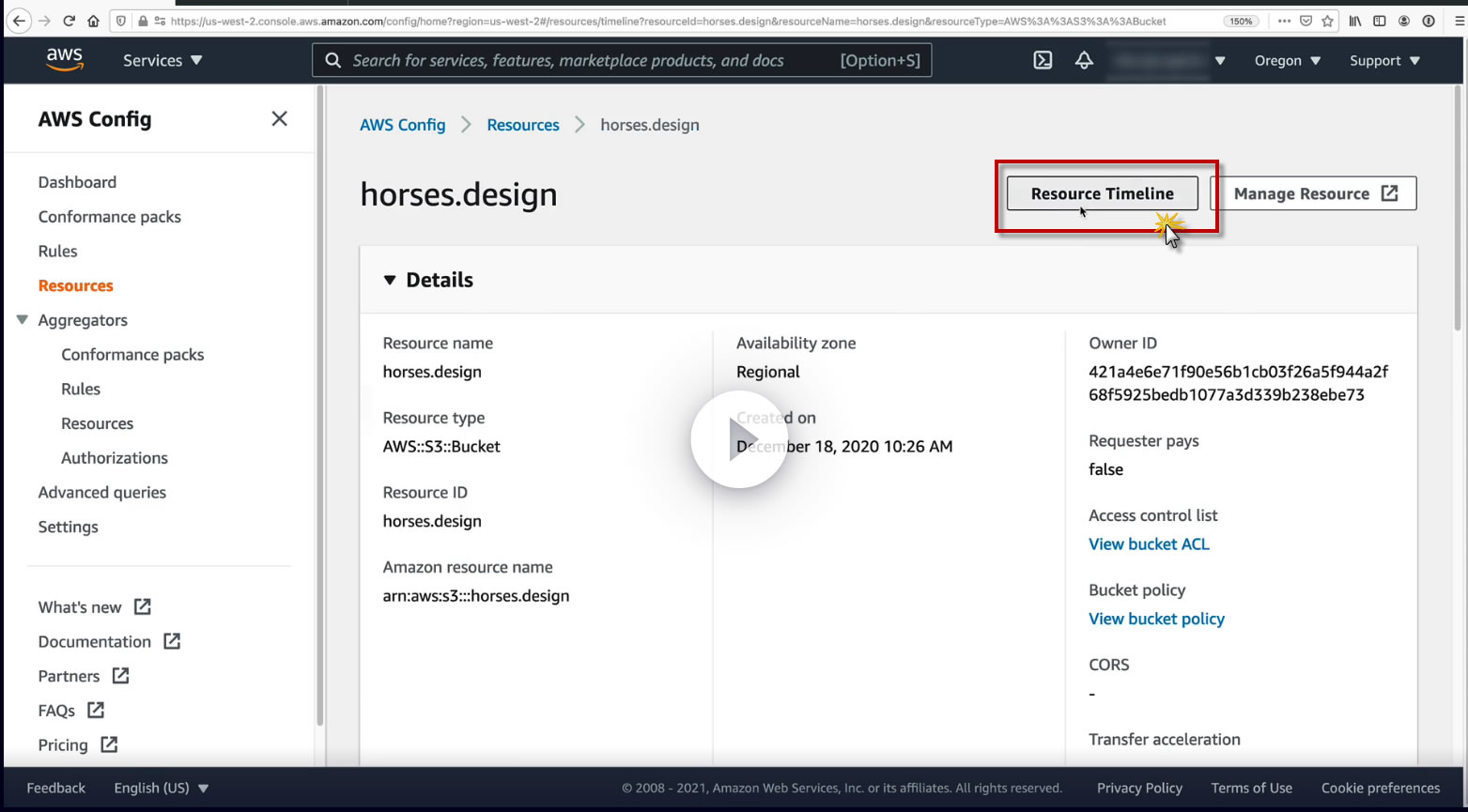Open the Pricing external link

tap(78, 745)
